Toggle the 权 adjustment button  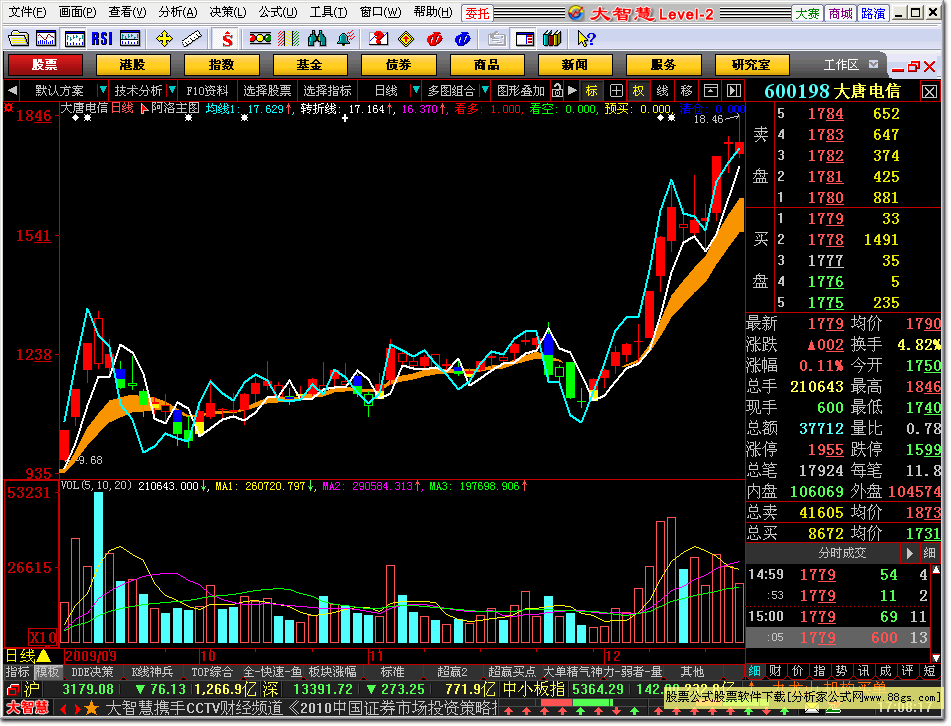(x=639, y=91)
